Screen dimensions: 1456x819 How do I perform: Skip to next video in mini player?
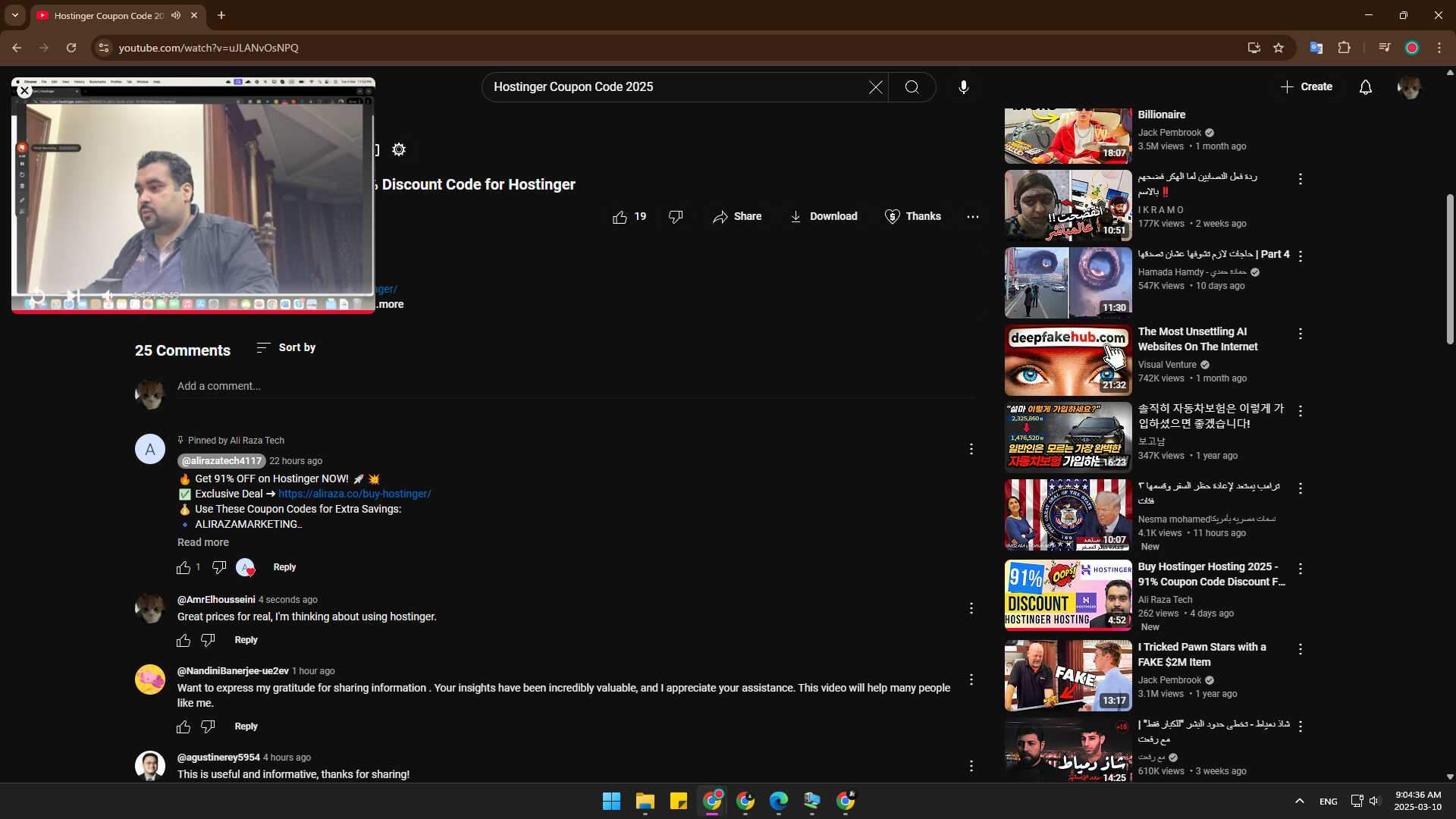tap(73, 295)
